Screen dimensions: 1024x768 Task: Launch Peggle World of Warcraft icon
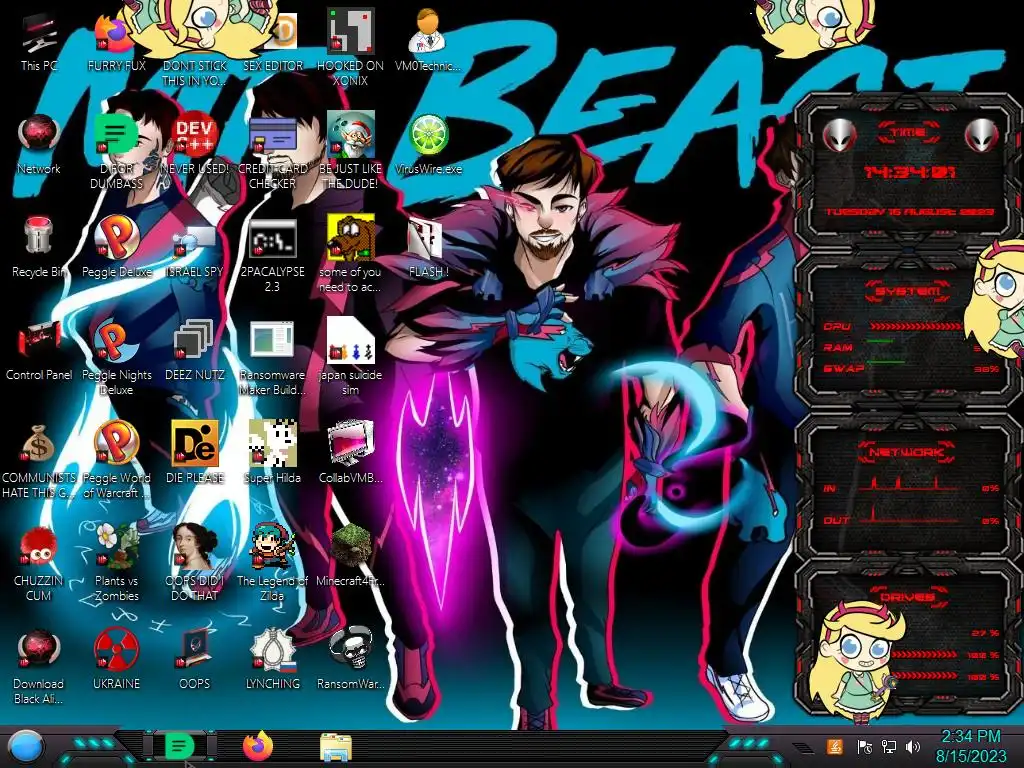[116, 443]
